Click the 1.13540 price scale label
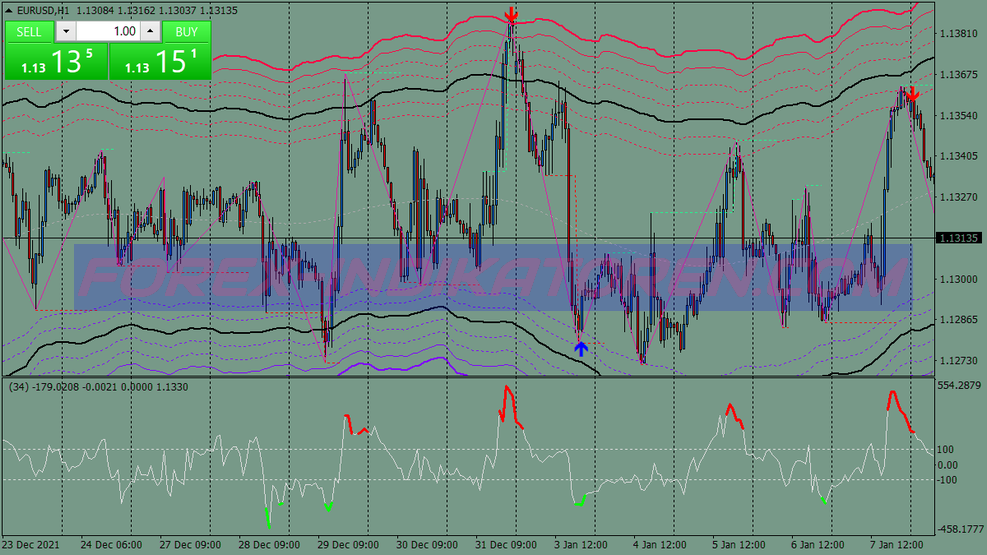The width and height of the screenshot is (987, 555). click(x=958, y=115)
